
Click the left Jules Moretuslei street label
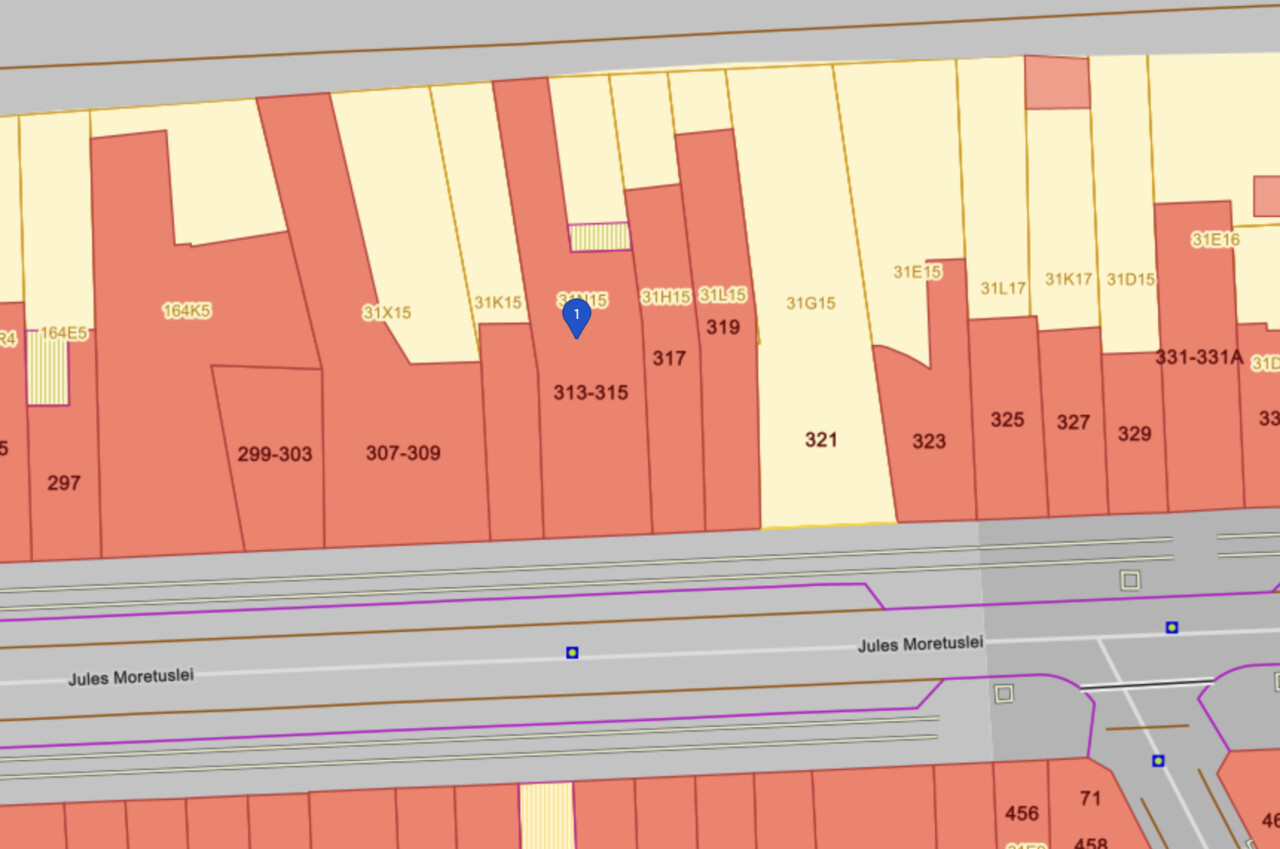pyautogui.click(x=131, y=677)
